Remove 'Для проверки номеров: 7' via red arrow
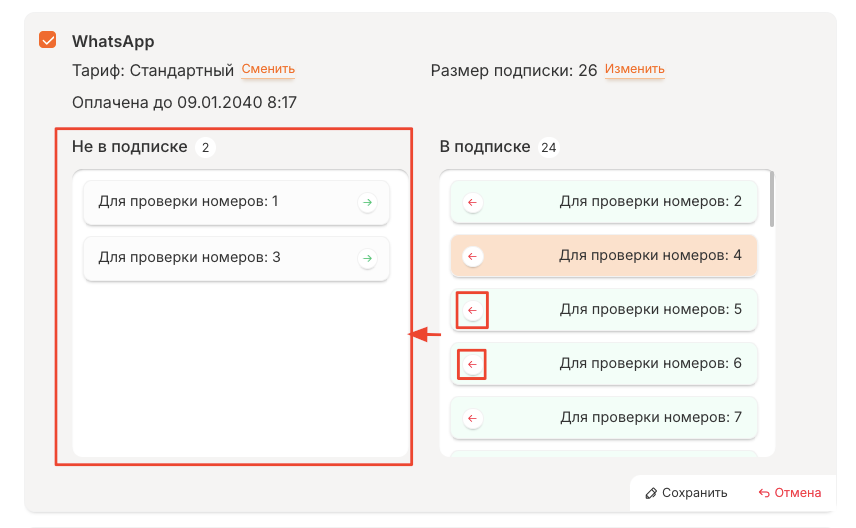 point(473,418)
